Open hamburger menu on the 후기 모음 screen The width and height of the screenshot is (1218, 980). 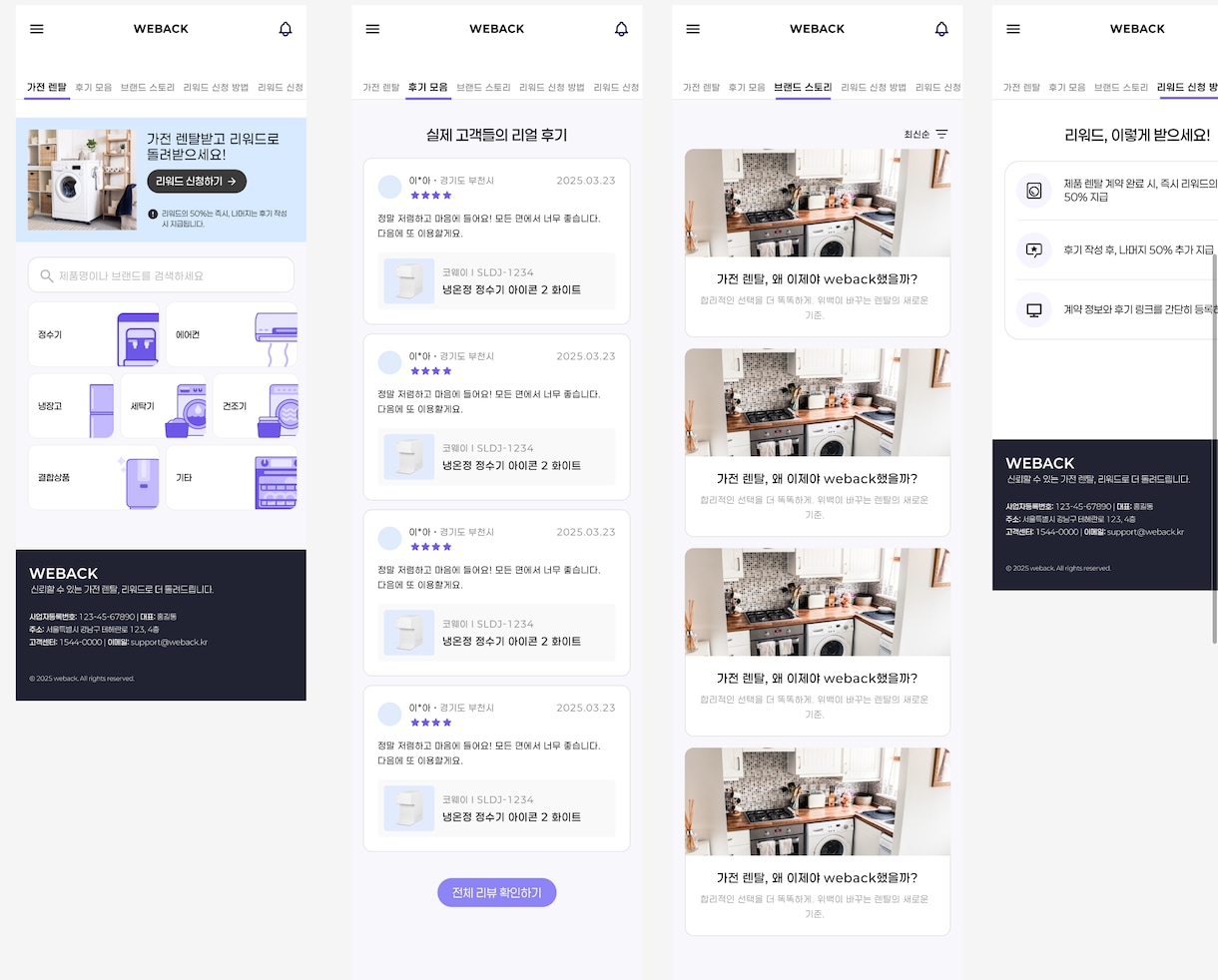(372, 29)
